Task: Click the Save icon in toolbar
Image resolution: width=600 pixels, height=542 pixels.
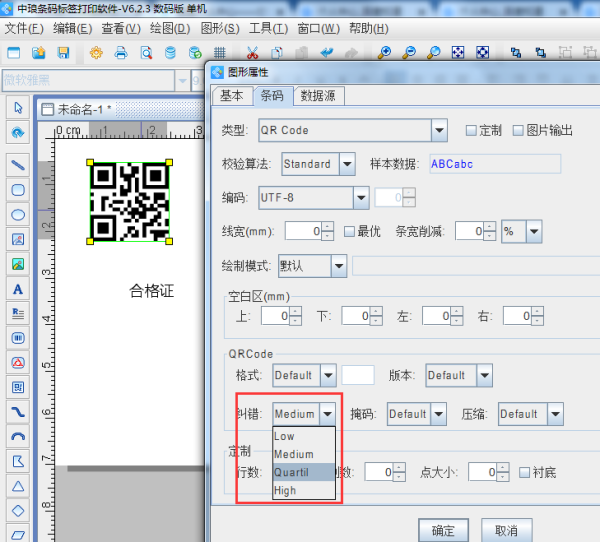Action: tap(63, 52)
